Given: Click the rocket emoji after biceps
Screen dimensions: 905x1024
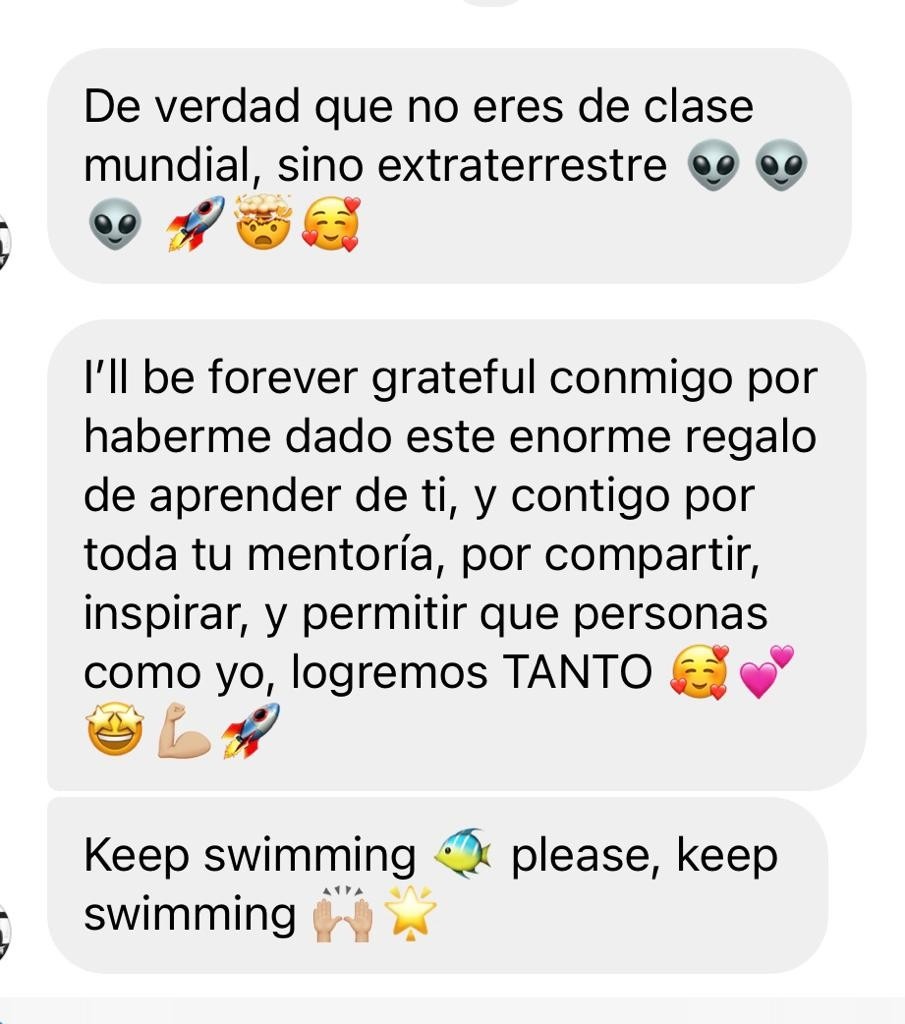Looking at the screenshot, I should click(251, 730).
